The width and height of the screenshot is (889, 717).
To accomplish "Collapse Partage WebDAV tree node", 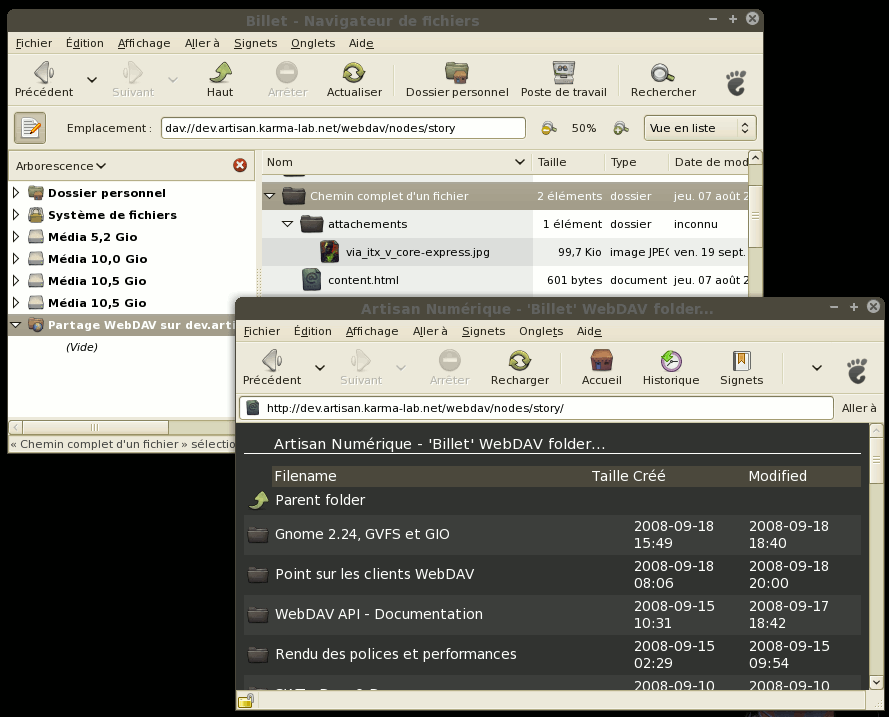I will coord(16,325).
